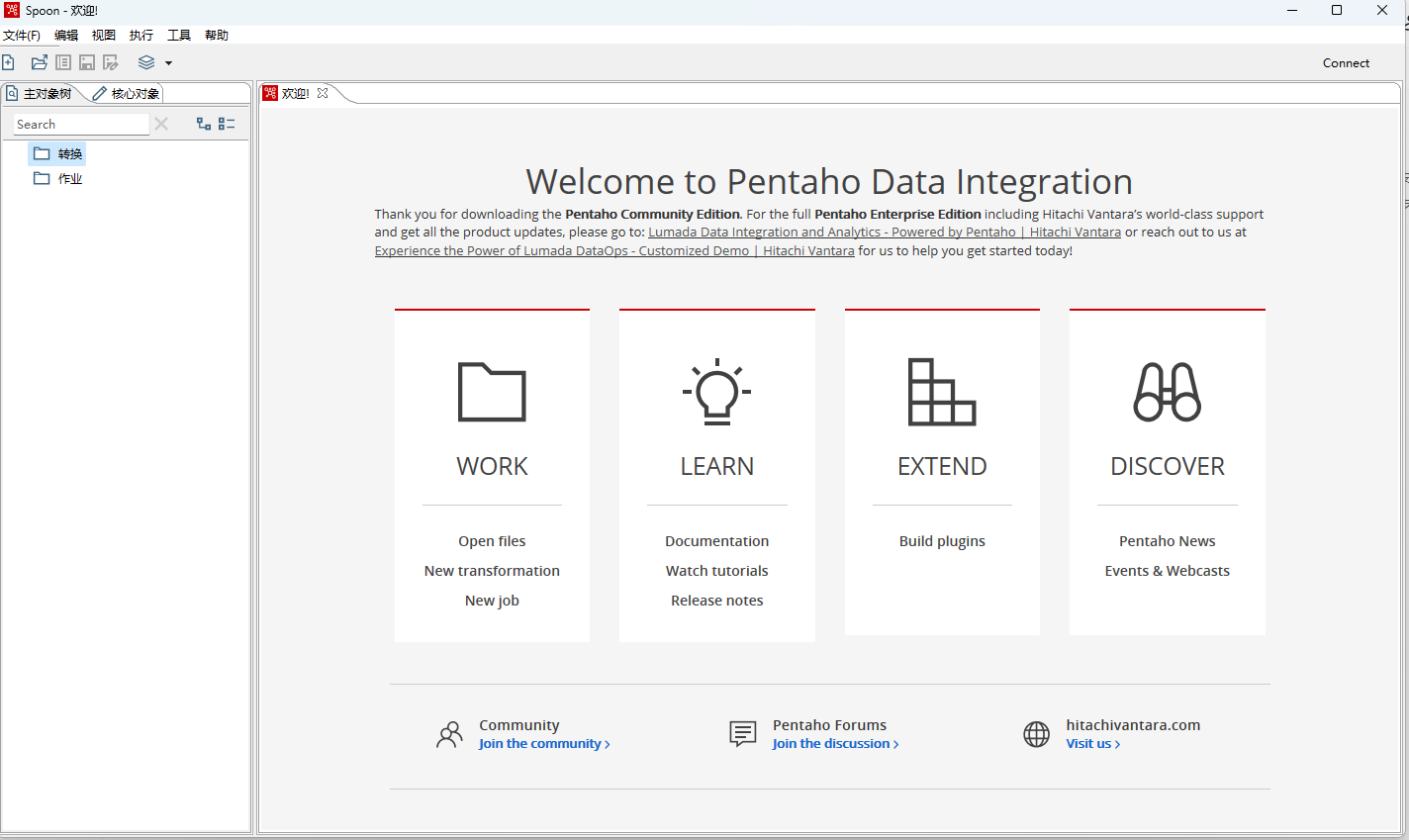Open the 帮助 menu
The height and width of the screenshot is (840, 1409).
click(x=217, y=35)
